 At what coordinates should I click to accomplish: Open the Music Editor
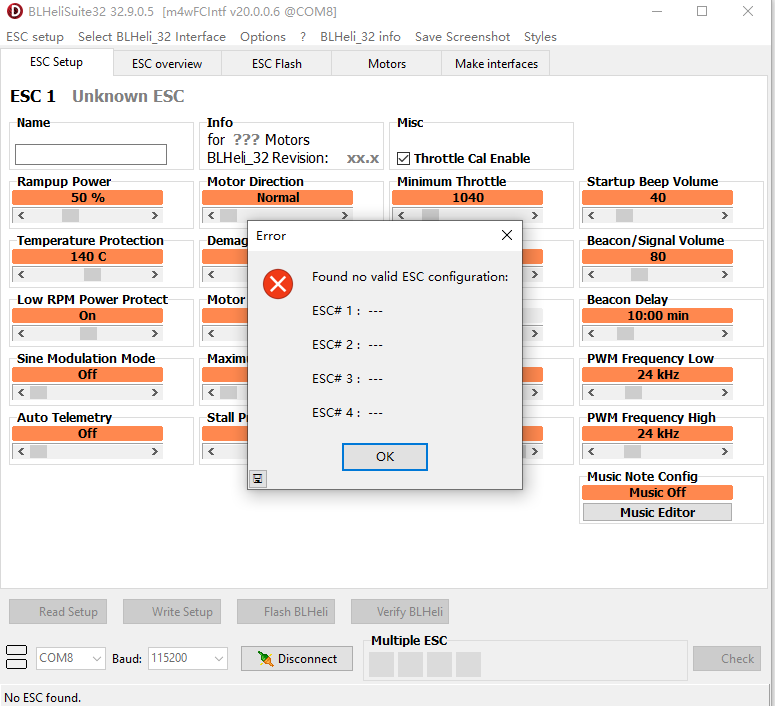pos(657,512)
